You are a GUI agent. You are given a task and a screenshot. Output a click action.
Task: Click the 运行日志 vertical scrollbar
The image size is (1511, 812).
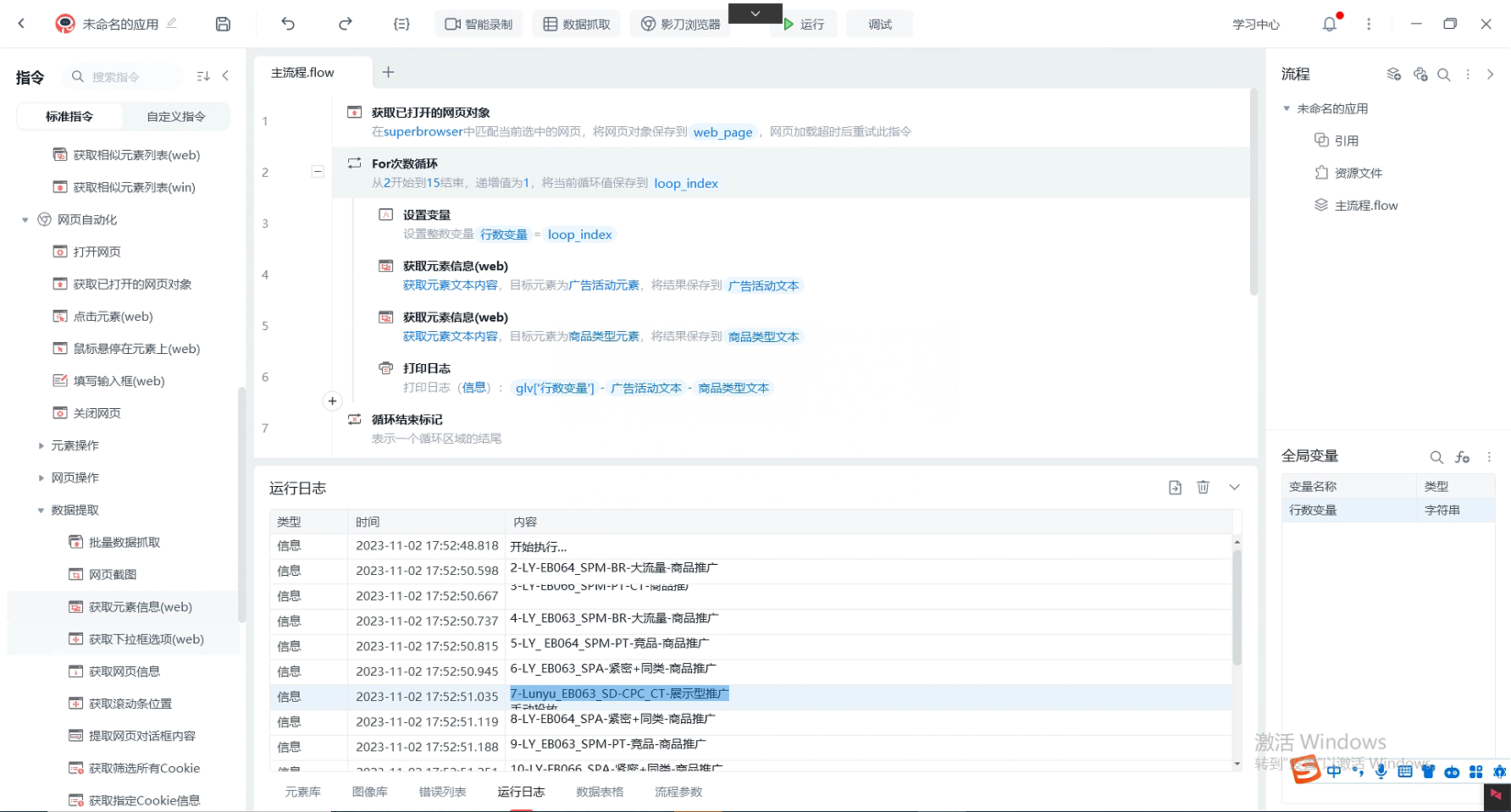tap(1237, 610)
